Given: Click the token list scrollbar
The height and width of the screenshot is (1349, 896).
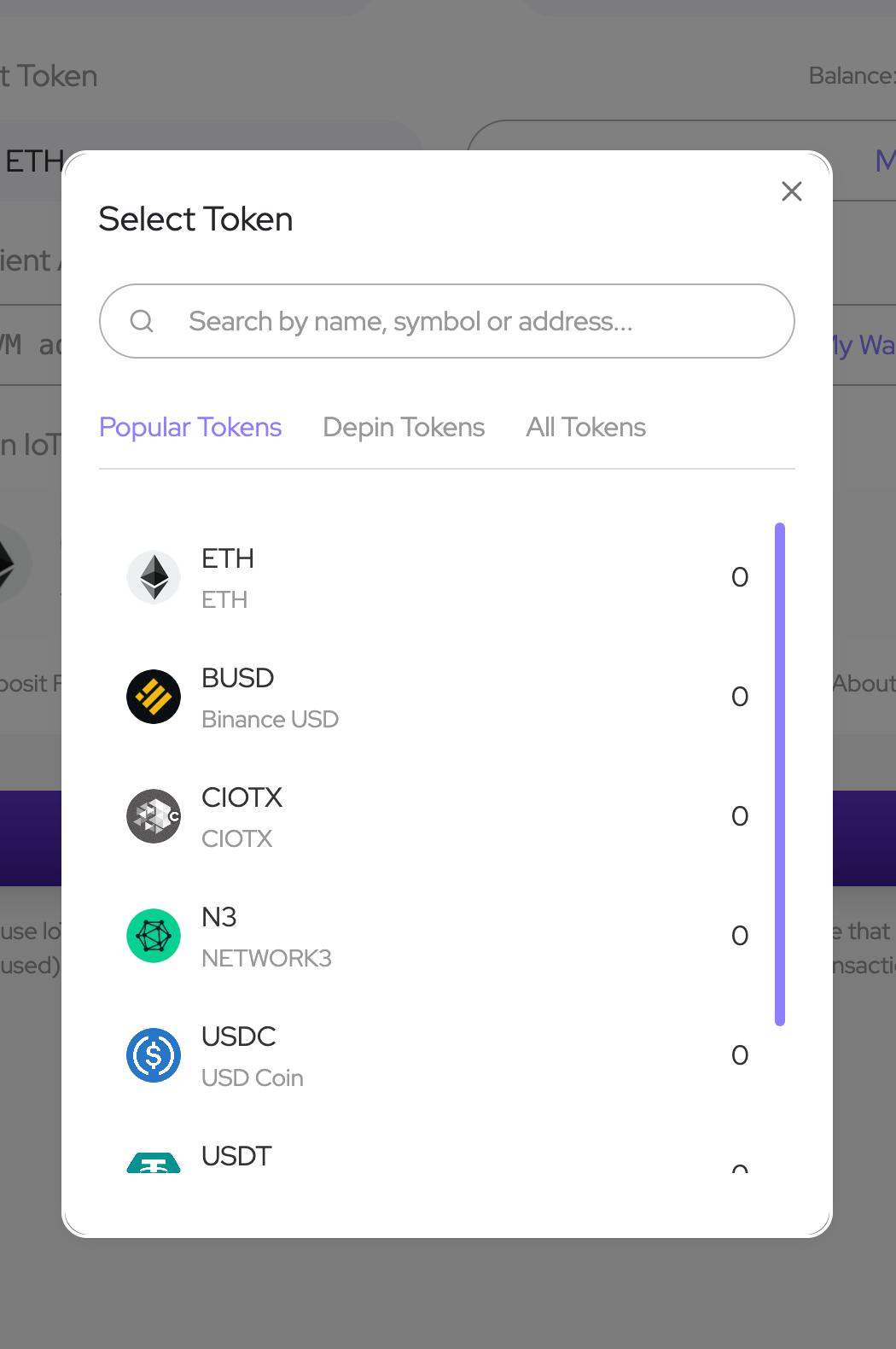Looking at the screenshot, I should (x=780, y=774).
